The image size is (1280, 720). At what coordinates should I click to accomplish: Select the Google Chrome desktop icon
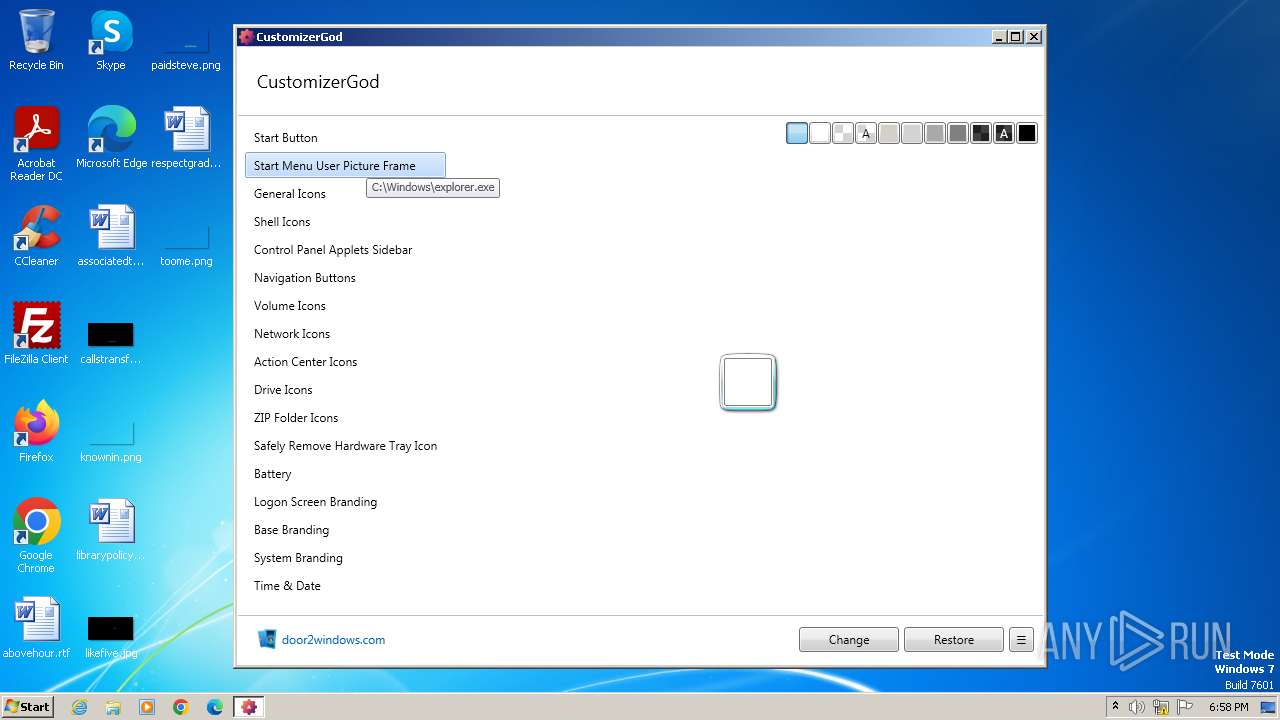pyautogui.click(x=36, y=536)
